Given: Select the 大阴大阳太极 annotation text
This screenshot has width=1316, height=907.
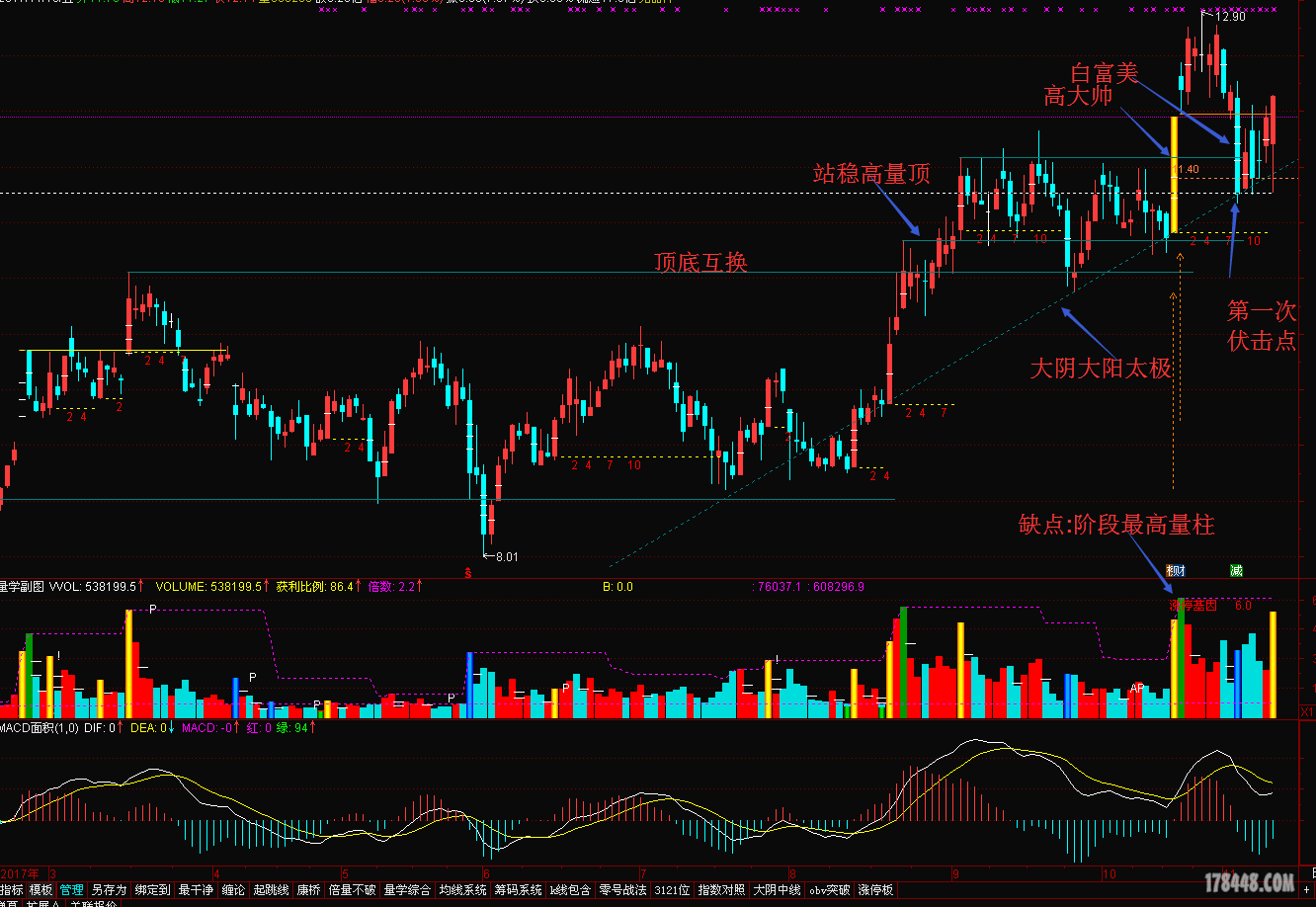Looking at the screenshot, I should click(1101, 369).
